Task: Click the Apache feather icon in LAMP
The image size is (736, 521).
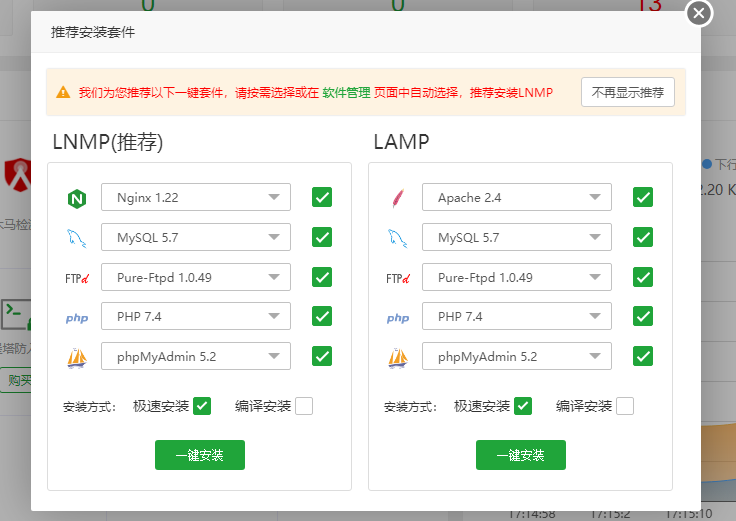Action: (x=398, y=198)
